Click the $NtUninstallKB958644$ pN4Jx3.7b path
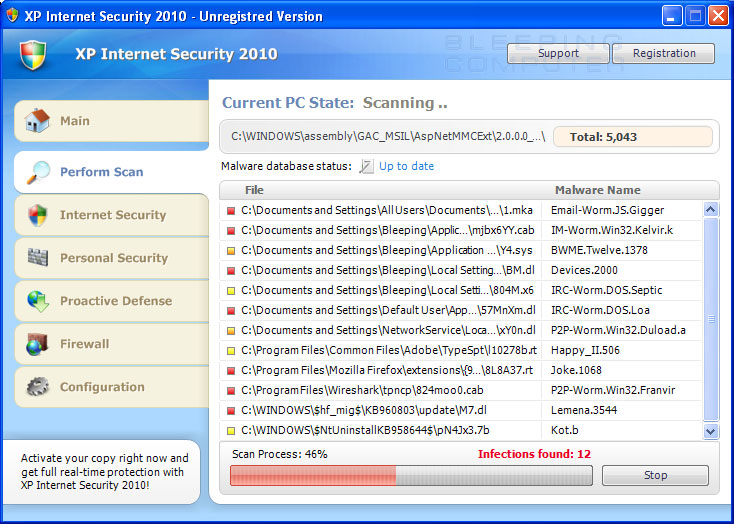This screenshot has height=524, width=734. pyautogui.click(x=365, y=430)
